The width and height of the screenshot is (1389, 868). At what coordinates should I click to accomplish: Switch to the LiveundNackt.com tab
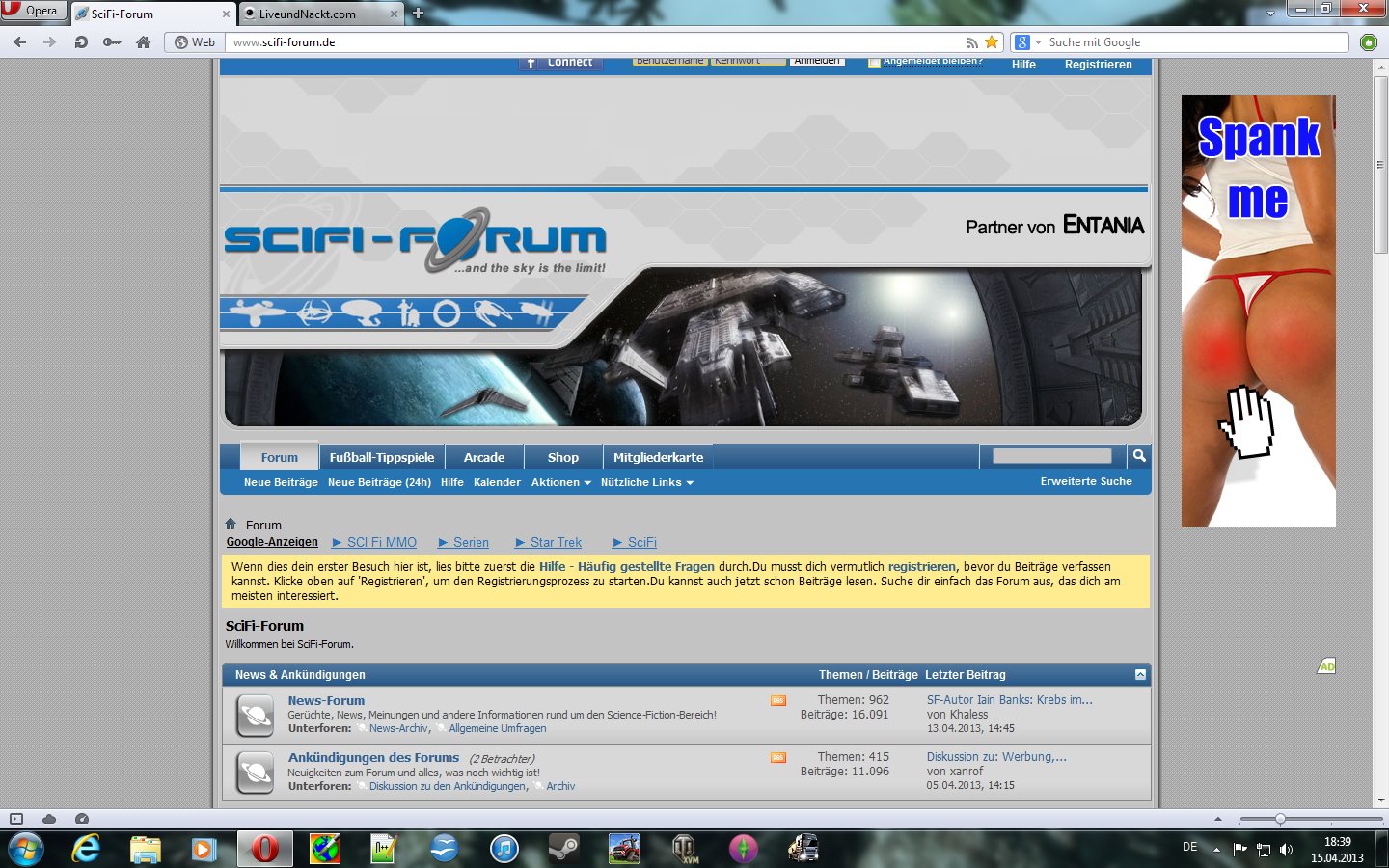point(307,14)
